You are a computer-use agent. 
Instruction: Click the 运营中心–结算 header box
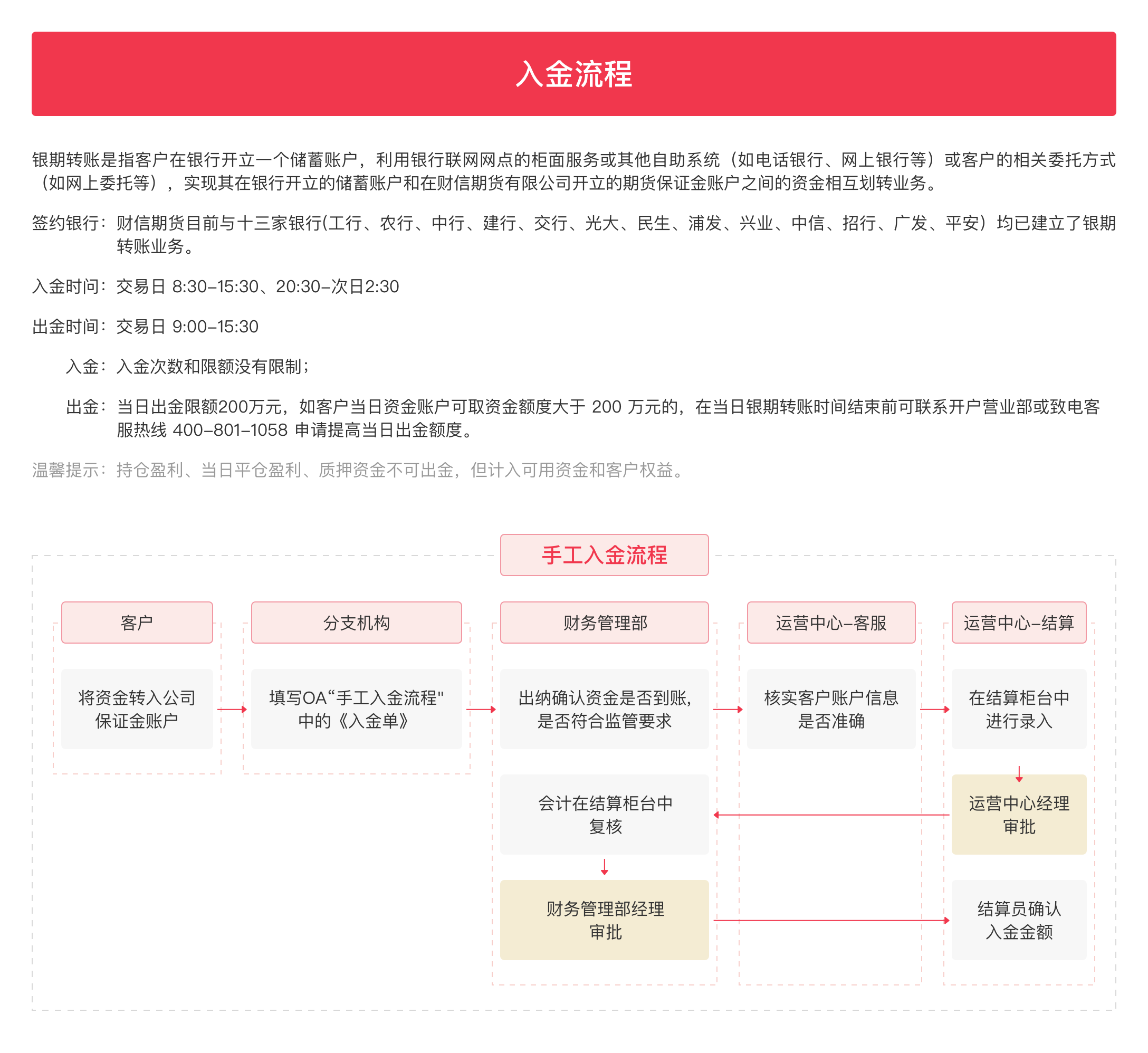(x=1019, y=623)
